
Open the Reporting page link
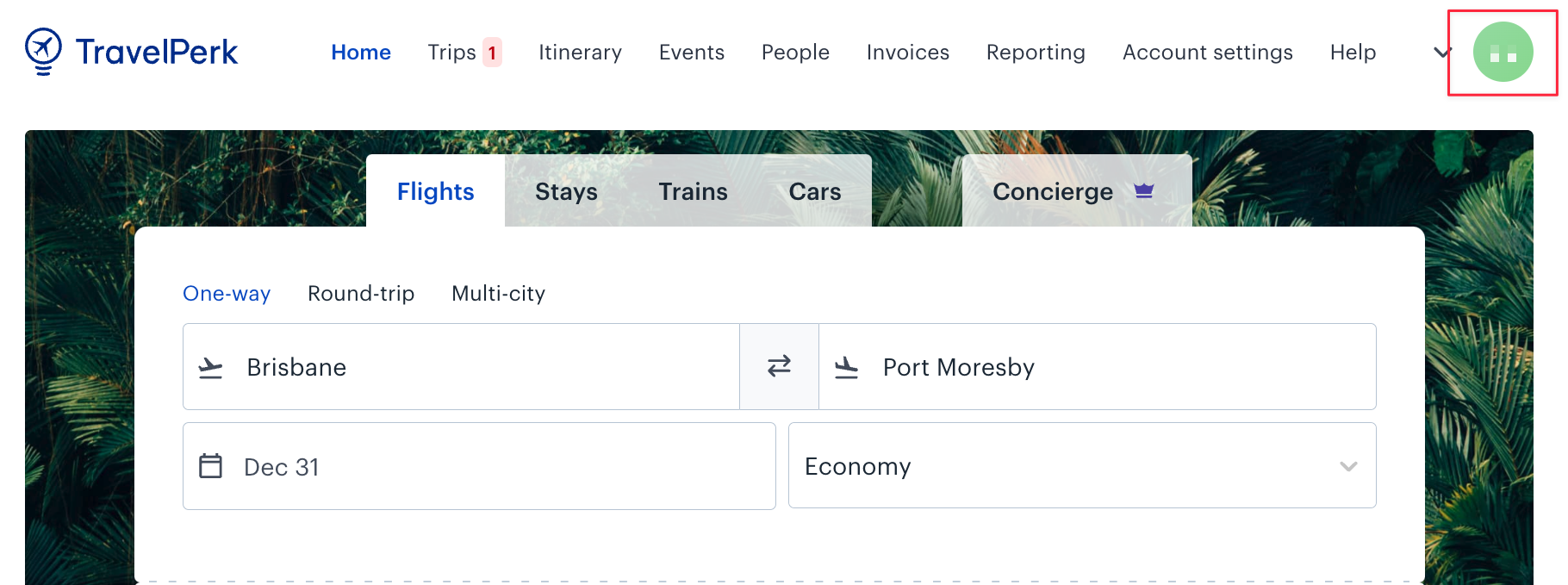pos(1036,53)
